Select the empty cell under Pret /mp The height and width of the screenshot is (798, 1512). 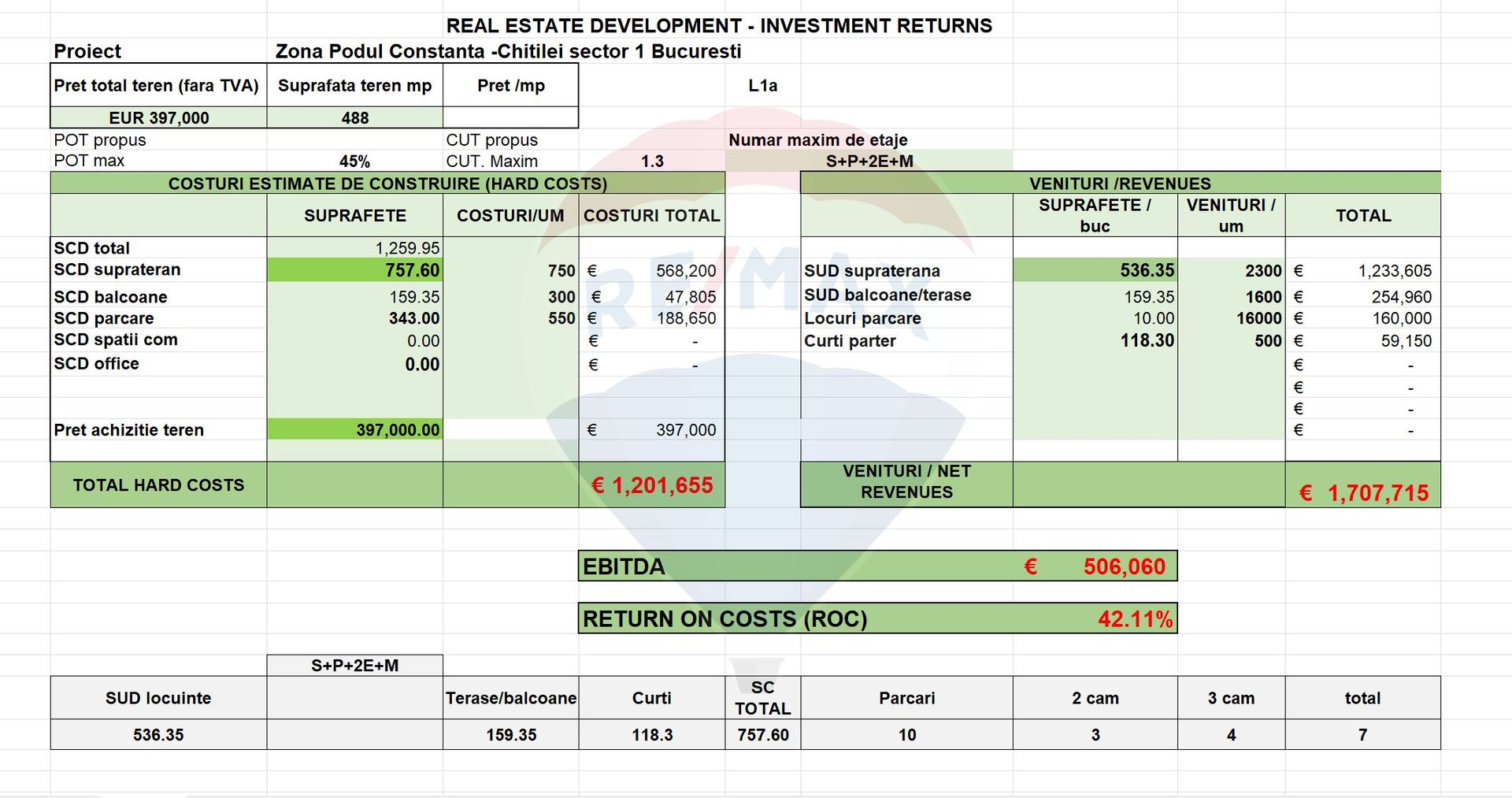[x=510, y=118]
